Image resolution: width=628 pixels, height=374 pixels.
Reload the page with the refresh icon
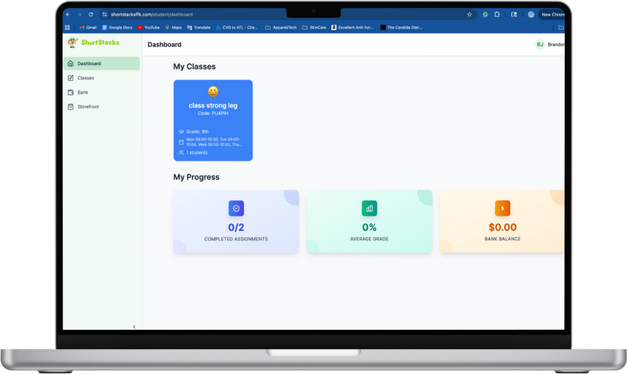click(x=91, y=14)
